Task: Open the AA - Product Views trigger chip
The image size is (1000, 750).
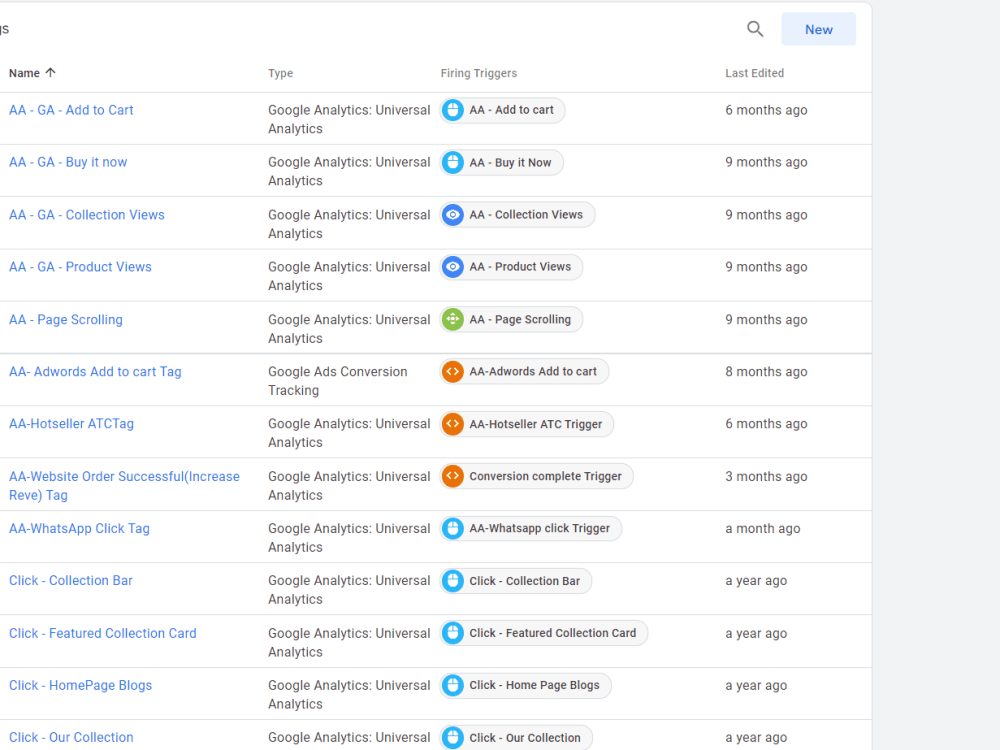Action: click(x=511, y=267)
